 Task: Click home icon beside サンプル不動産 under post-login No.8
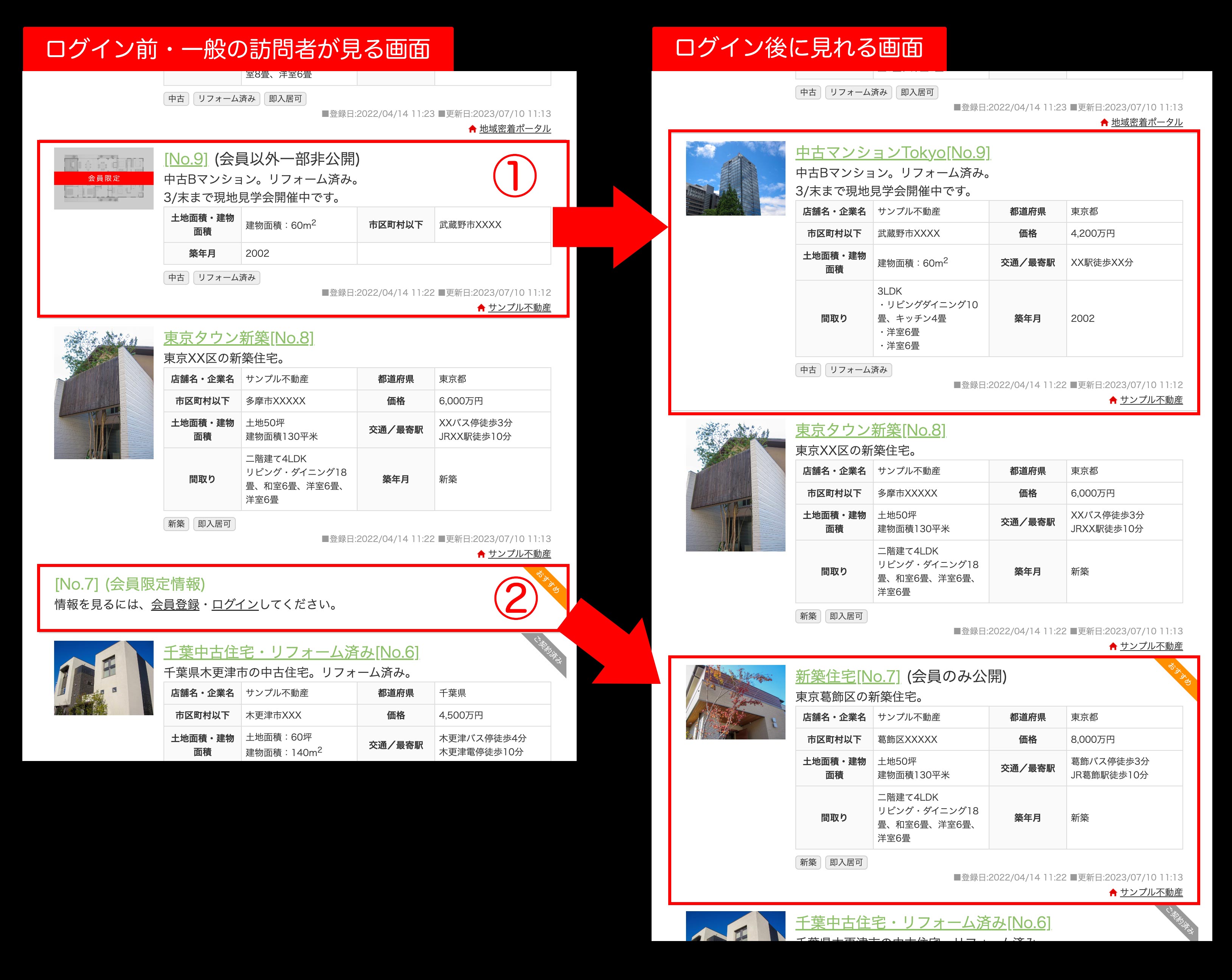click(x=1113, y=646)
